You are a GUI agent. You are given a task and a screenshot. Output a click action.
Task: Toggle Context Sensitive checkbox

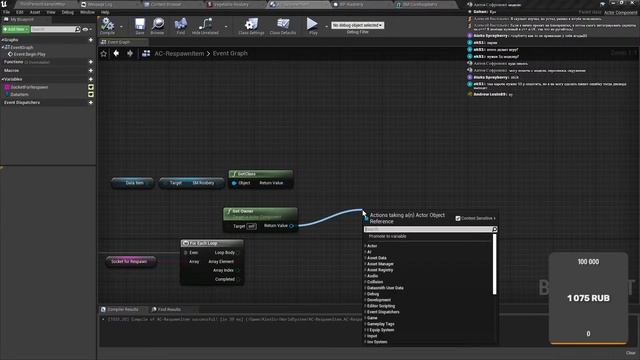tap(458, 218)
